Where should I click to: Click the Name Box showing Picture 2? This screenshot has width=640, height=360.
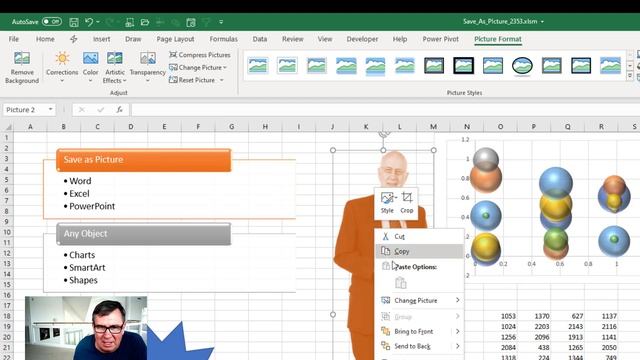click(x=25, y=110)
